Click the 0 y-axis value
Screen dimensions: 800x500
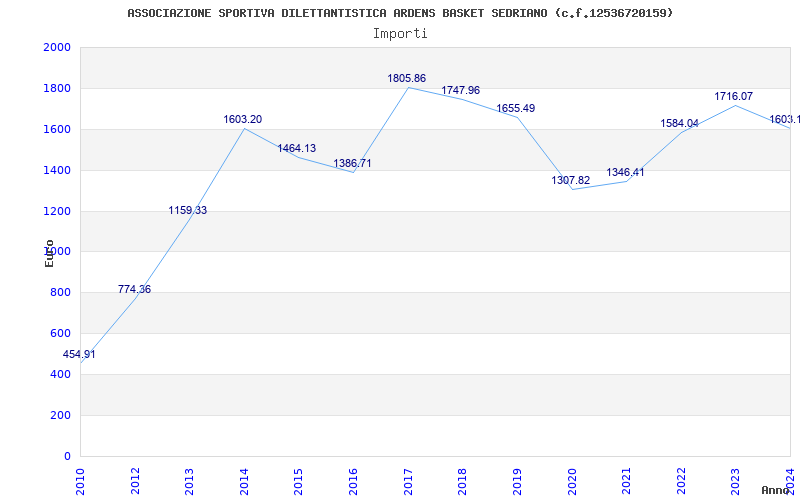[67, 456]
